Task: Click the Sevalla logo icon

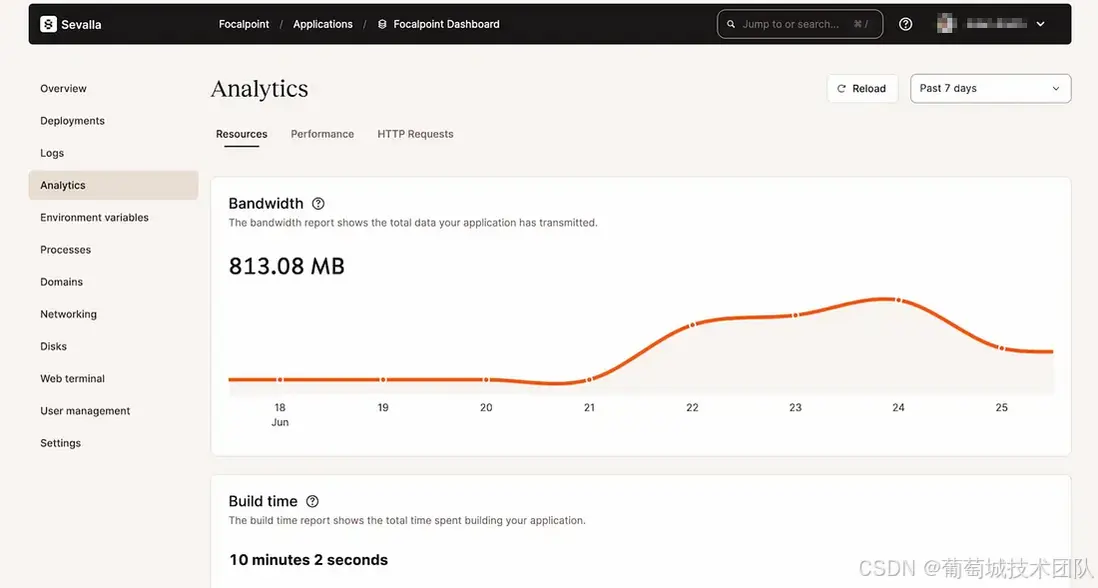Action: (48, 24)
